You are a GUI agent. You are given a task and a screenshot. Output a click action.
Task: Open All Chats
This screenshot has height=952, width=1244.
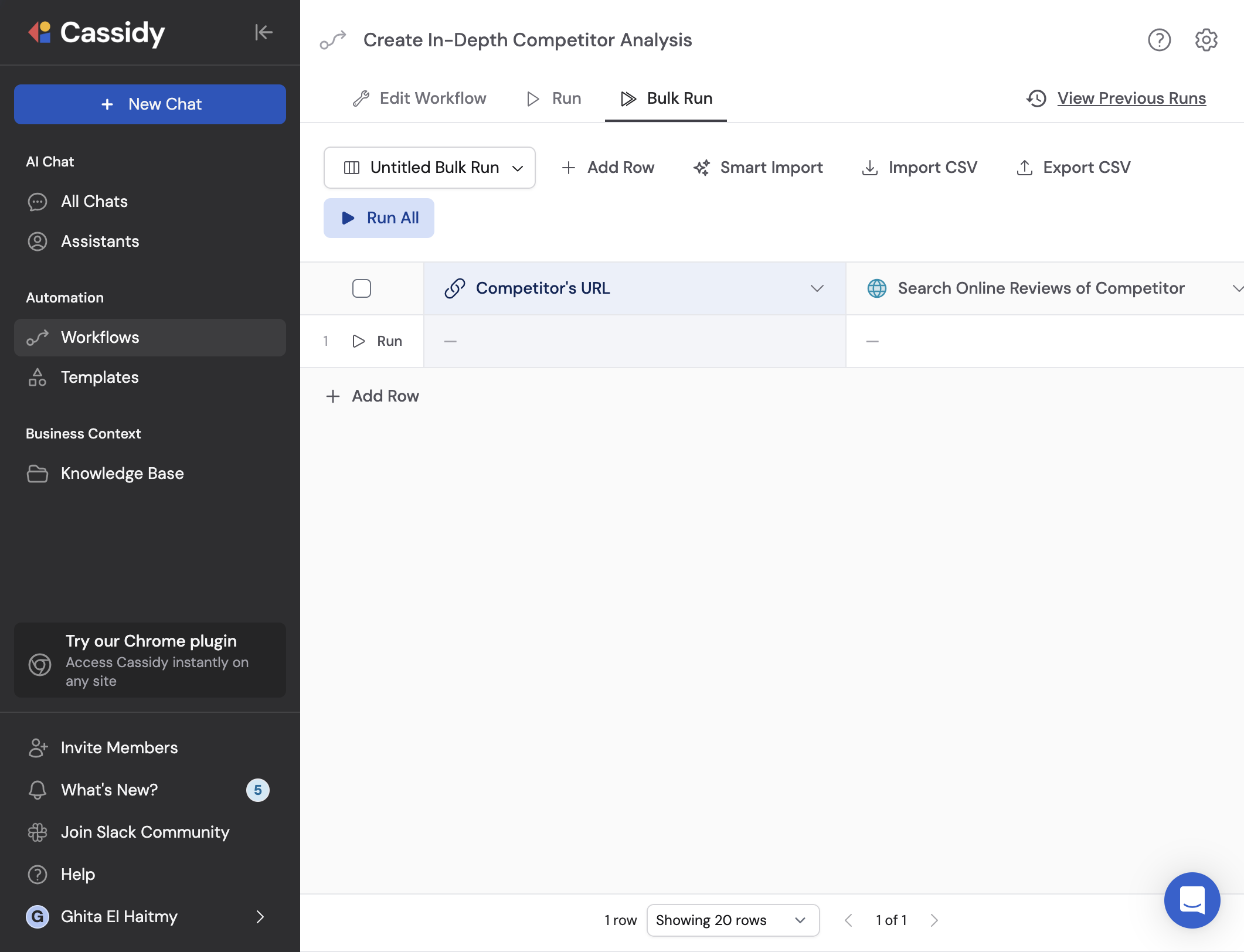[150, 202]
